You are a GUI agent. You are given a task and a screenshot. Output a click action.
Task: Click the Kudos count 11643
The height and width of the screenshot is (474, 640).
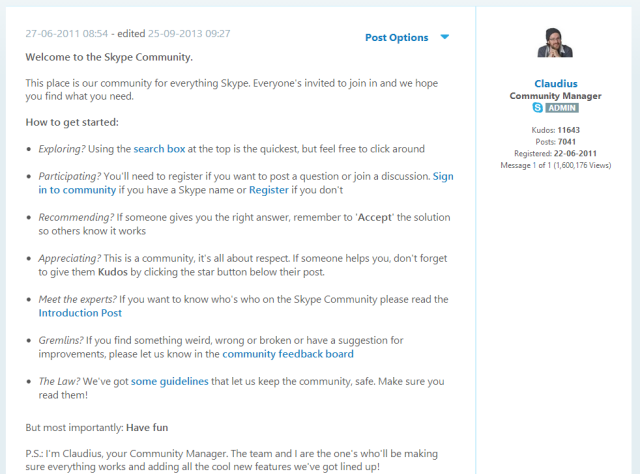point(569,130)
